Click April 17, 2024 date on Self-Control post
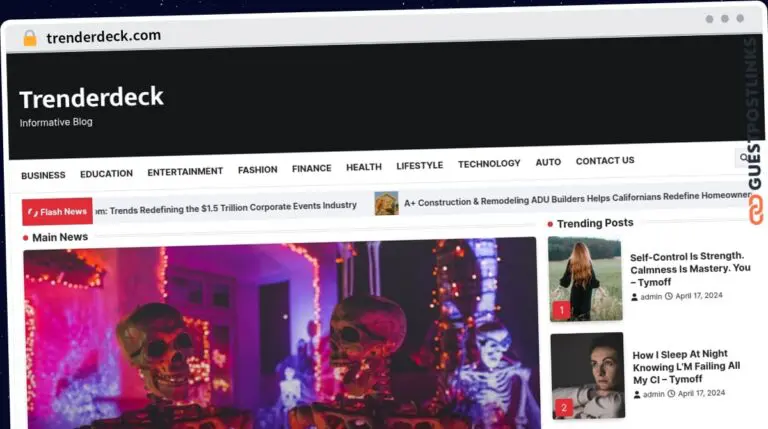 699,295
